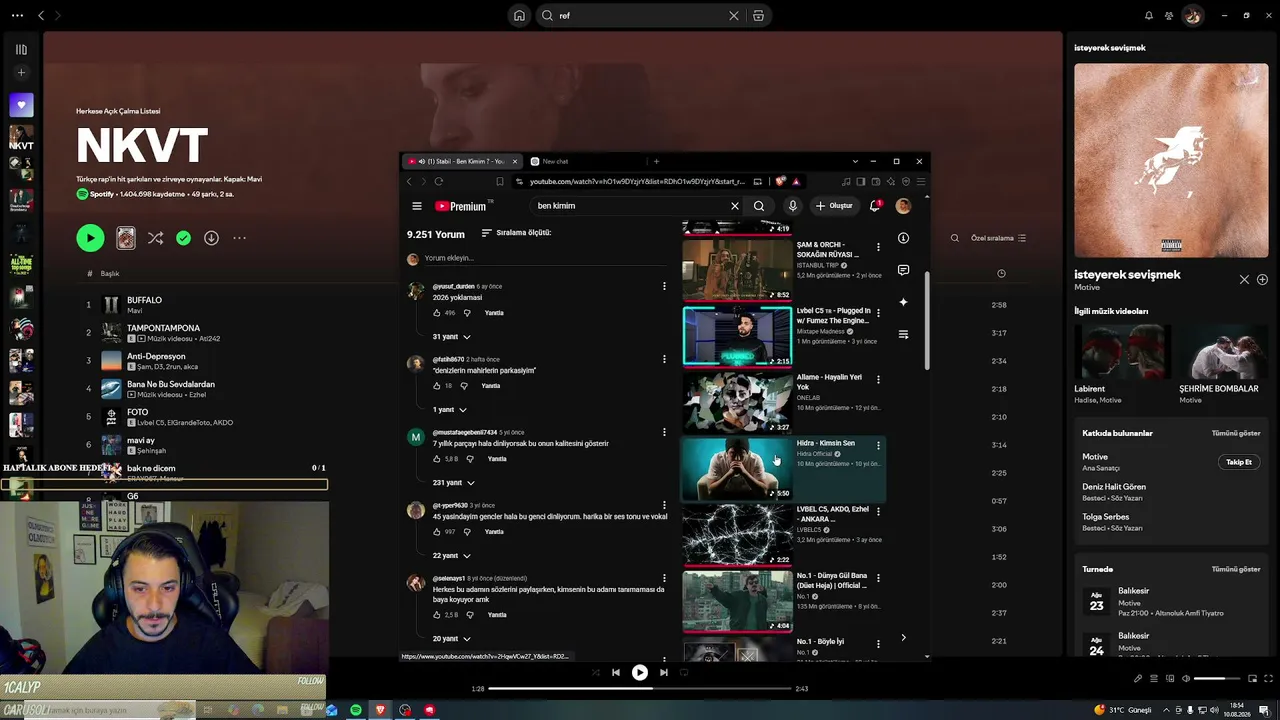Go to YouTube Premium home logo
This screenshot has height=720, width=1280.
pos(463,206)
